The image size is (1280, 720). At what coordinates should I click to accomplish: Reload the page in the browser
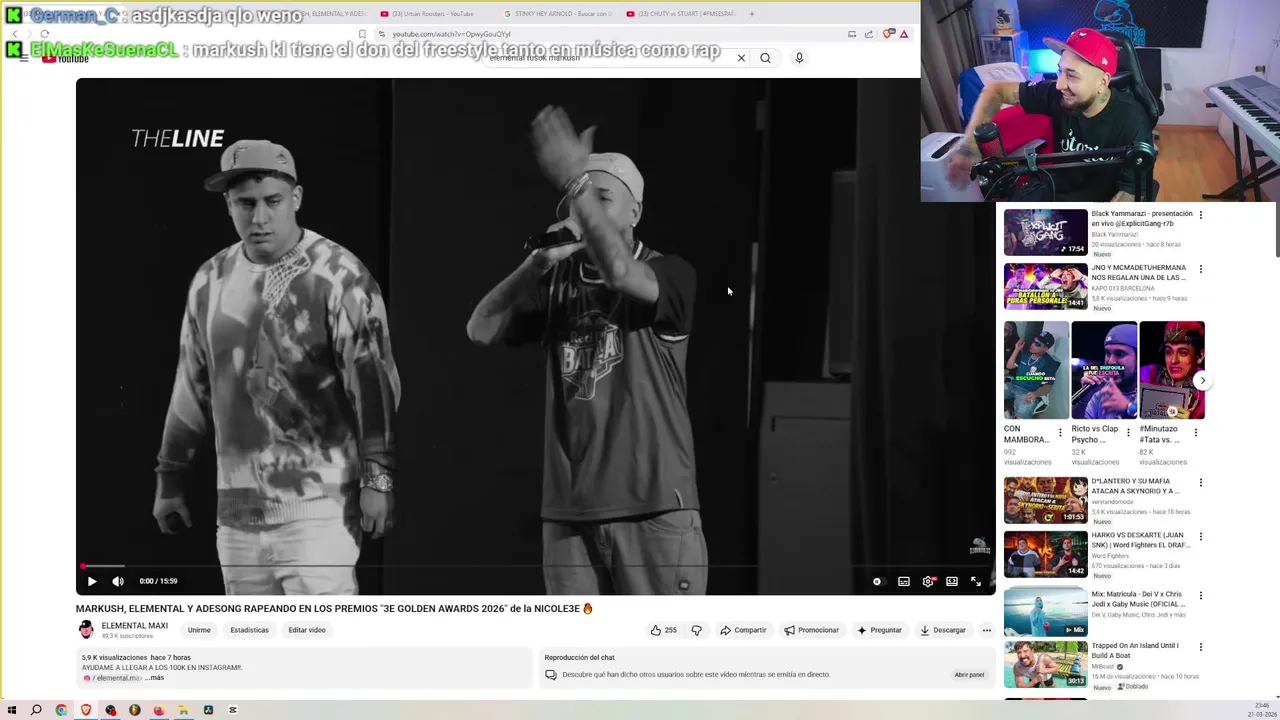44,34
